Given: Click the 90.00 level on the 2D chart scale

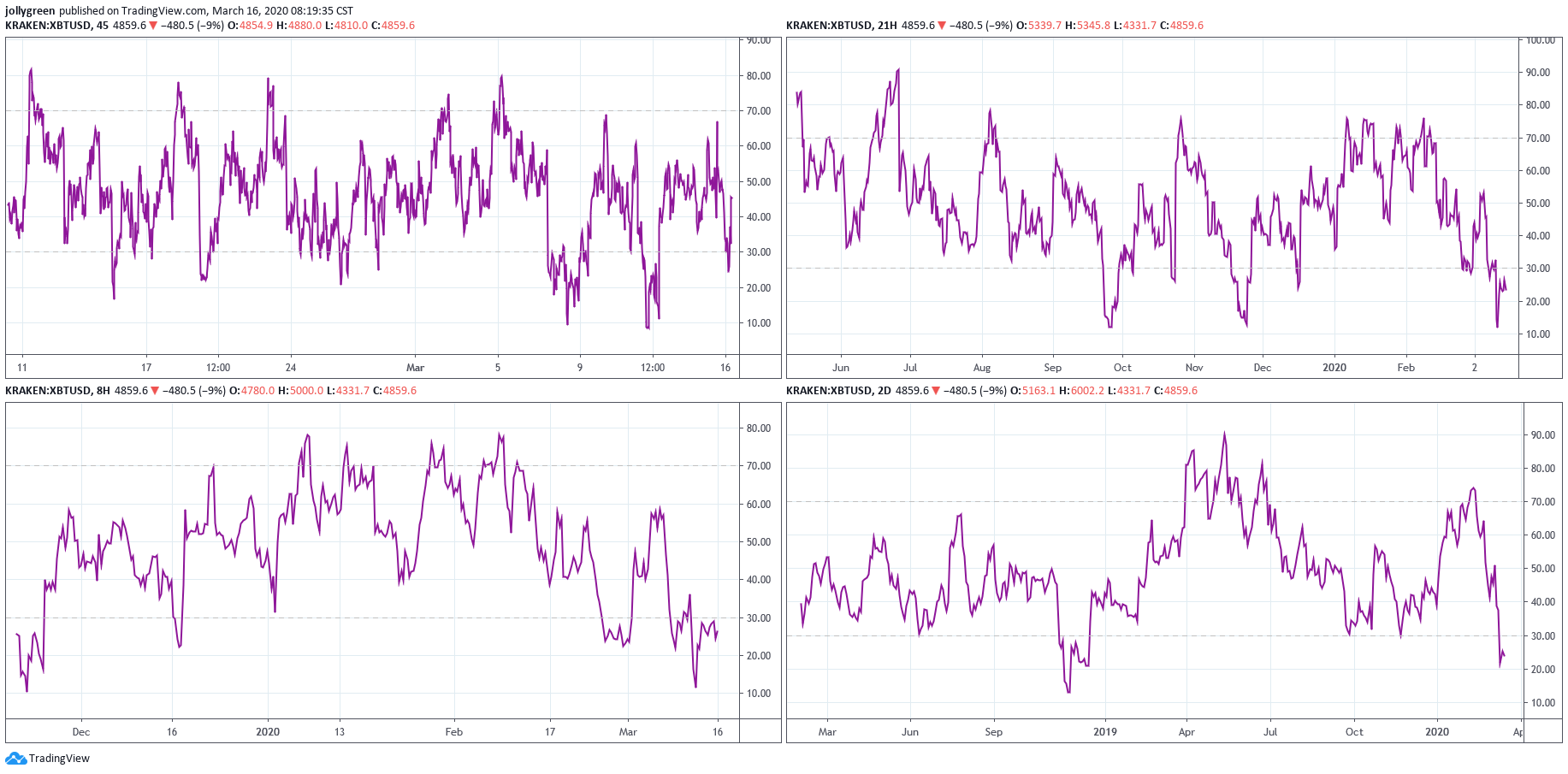Looking at the screenshot, I should click(x=1543, y=435).
